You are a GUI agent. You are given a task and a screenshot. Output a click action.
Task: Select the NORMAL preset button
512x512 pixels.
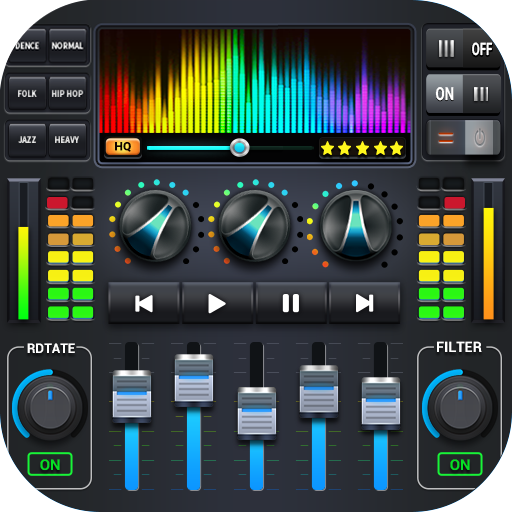[x=68, y=46]
